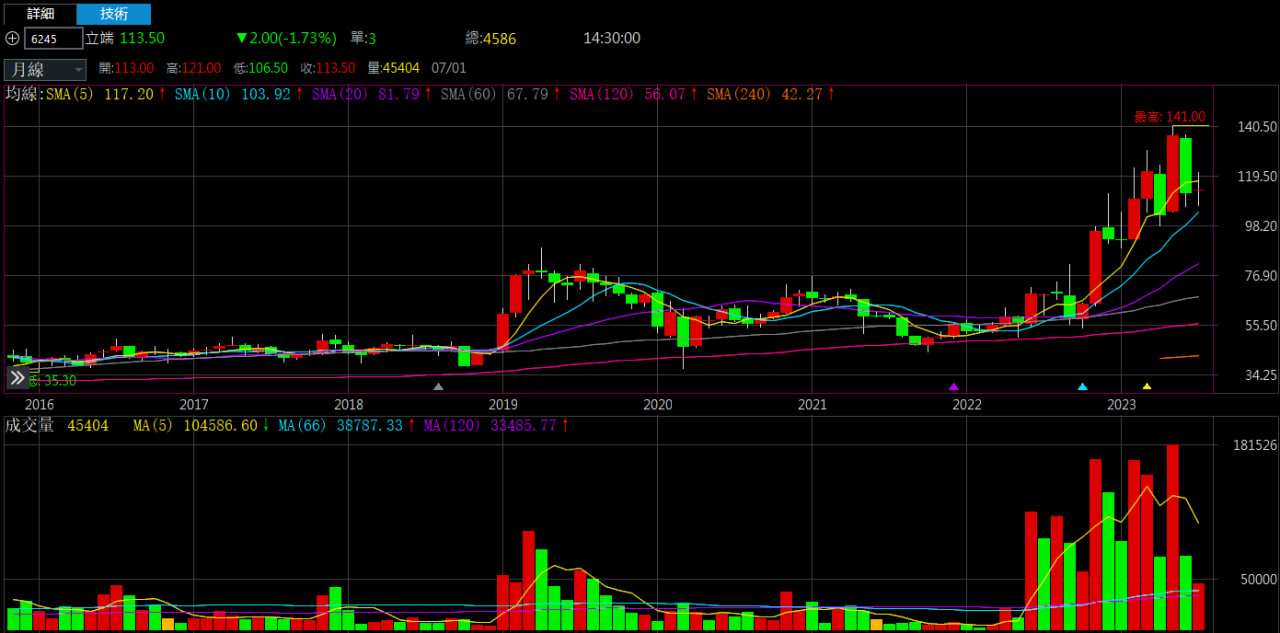Click the cyan triangle marker on timeline
The width and height of the screenshot is (1280, 633).
(x=1082, y=386)
